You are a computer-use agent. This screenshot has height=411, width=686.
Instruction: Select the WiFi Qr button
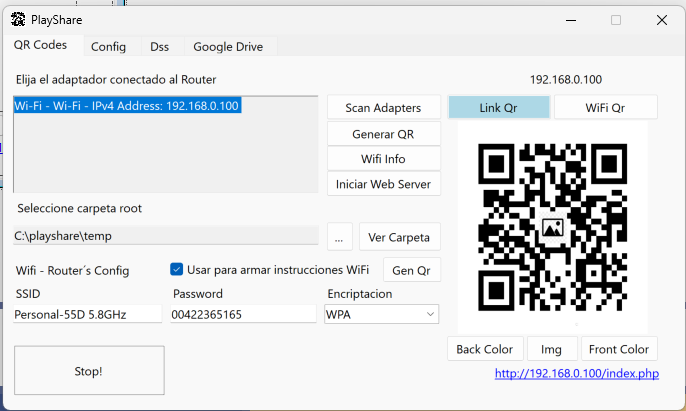[606, 108]
